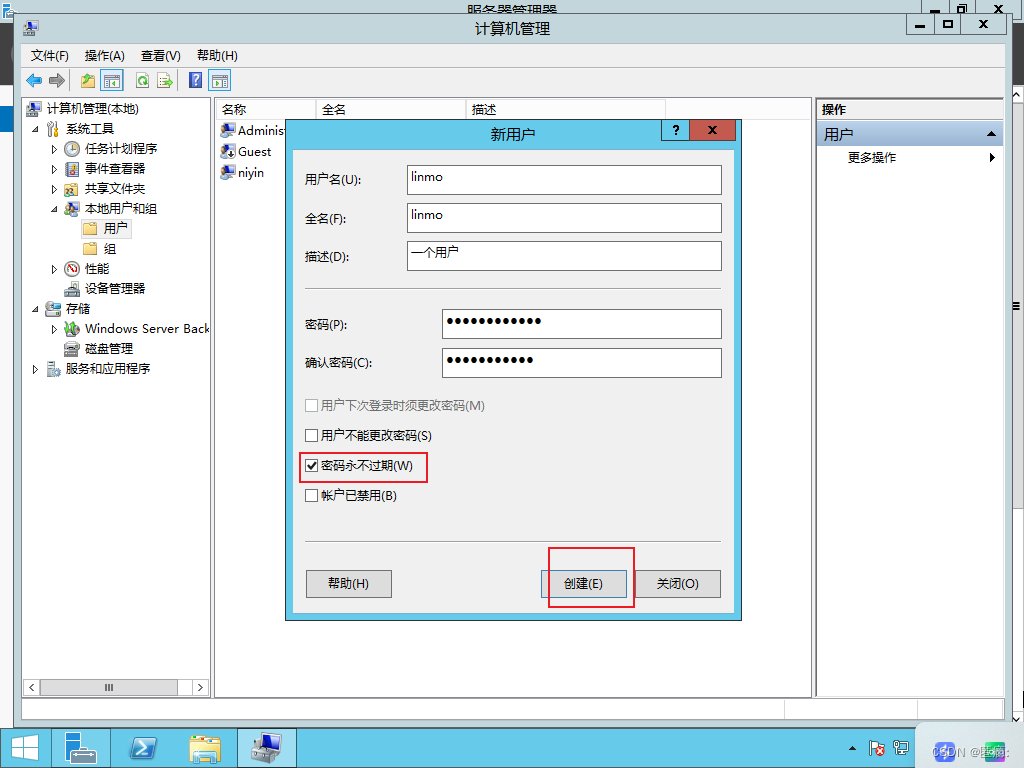Screen dimensions: 1024x768
Task: Click the 描述(D) input field
Action: coord(564,255)
